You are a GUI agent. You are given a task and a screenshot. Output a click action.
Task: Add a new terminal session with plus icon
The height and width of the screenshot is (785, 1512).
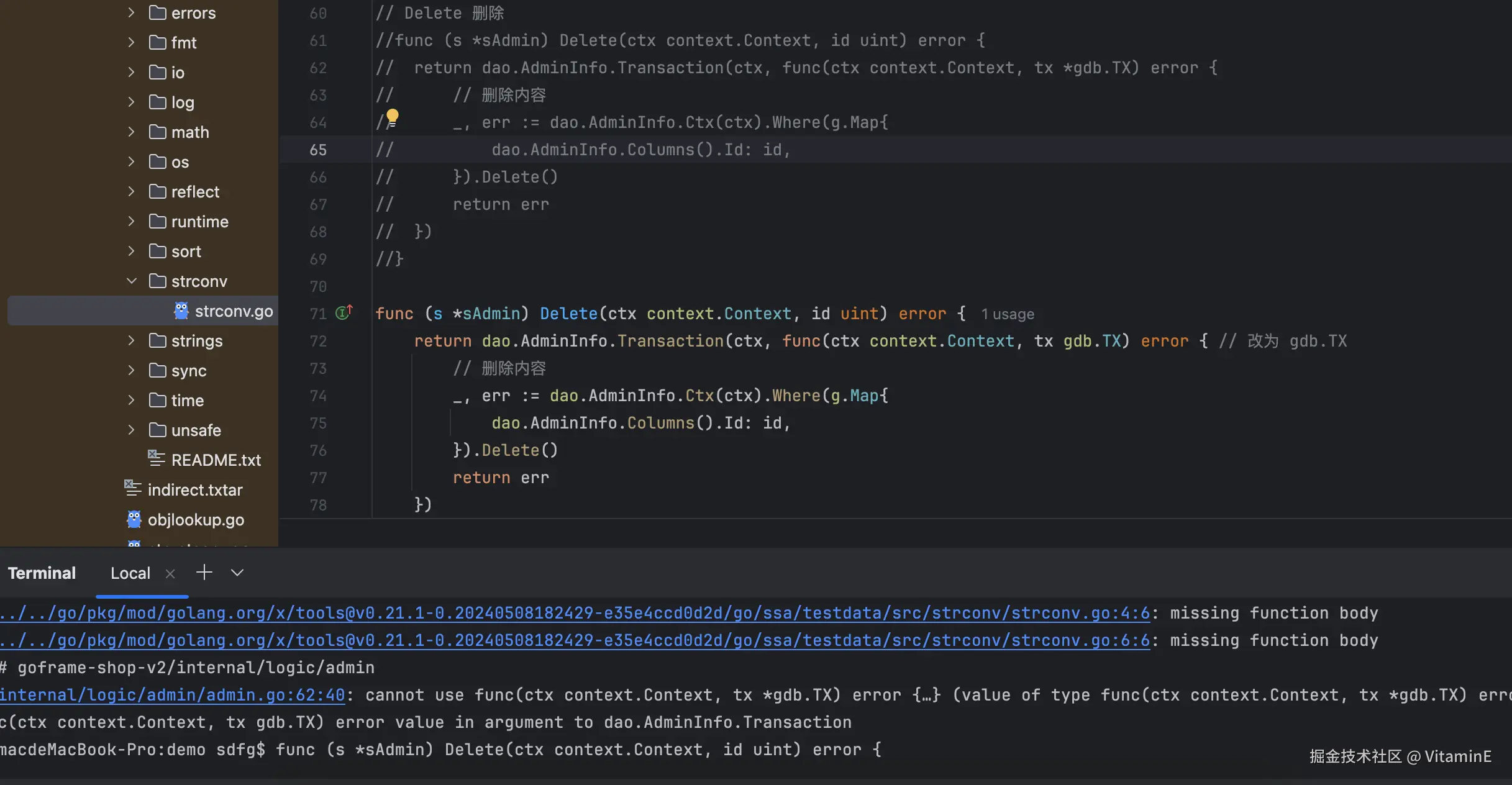(204, 573)
